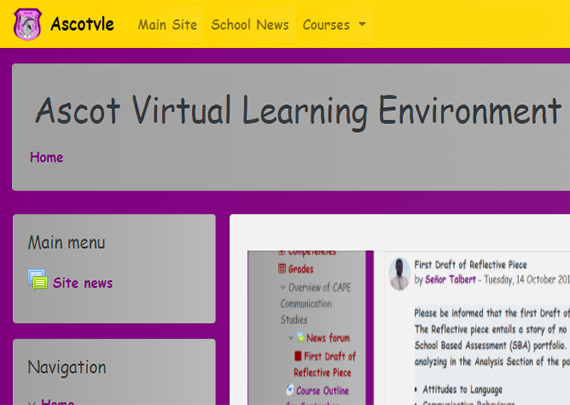Screen dimensions: 570x405
Task: Click the Ascot school crest logo
Action: coord(28,24)
